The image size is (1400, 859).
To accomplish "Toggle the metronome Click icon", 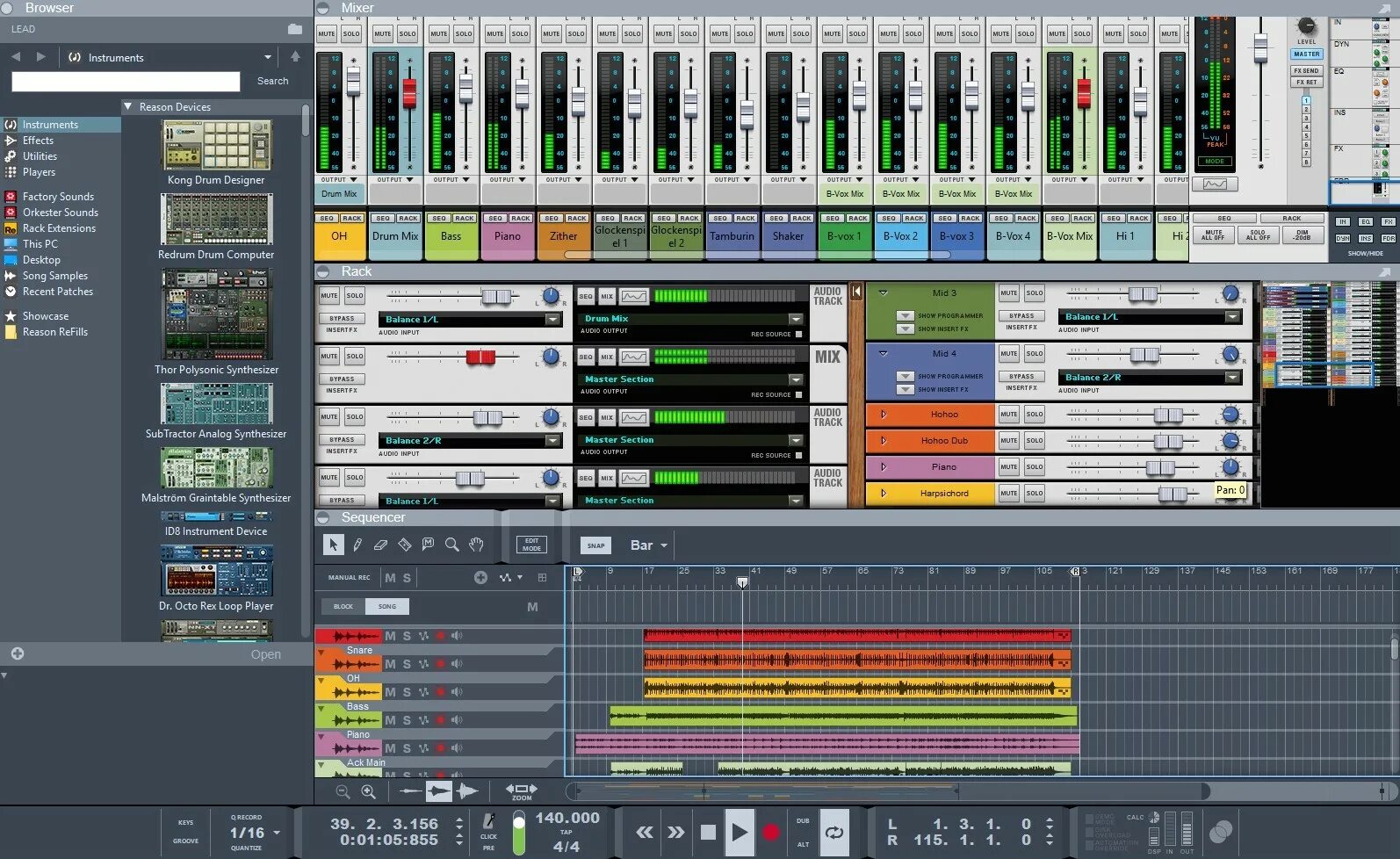I will pos(489,821).
